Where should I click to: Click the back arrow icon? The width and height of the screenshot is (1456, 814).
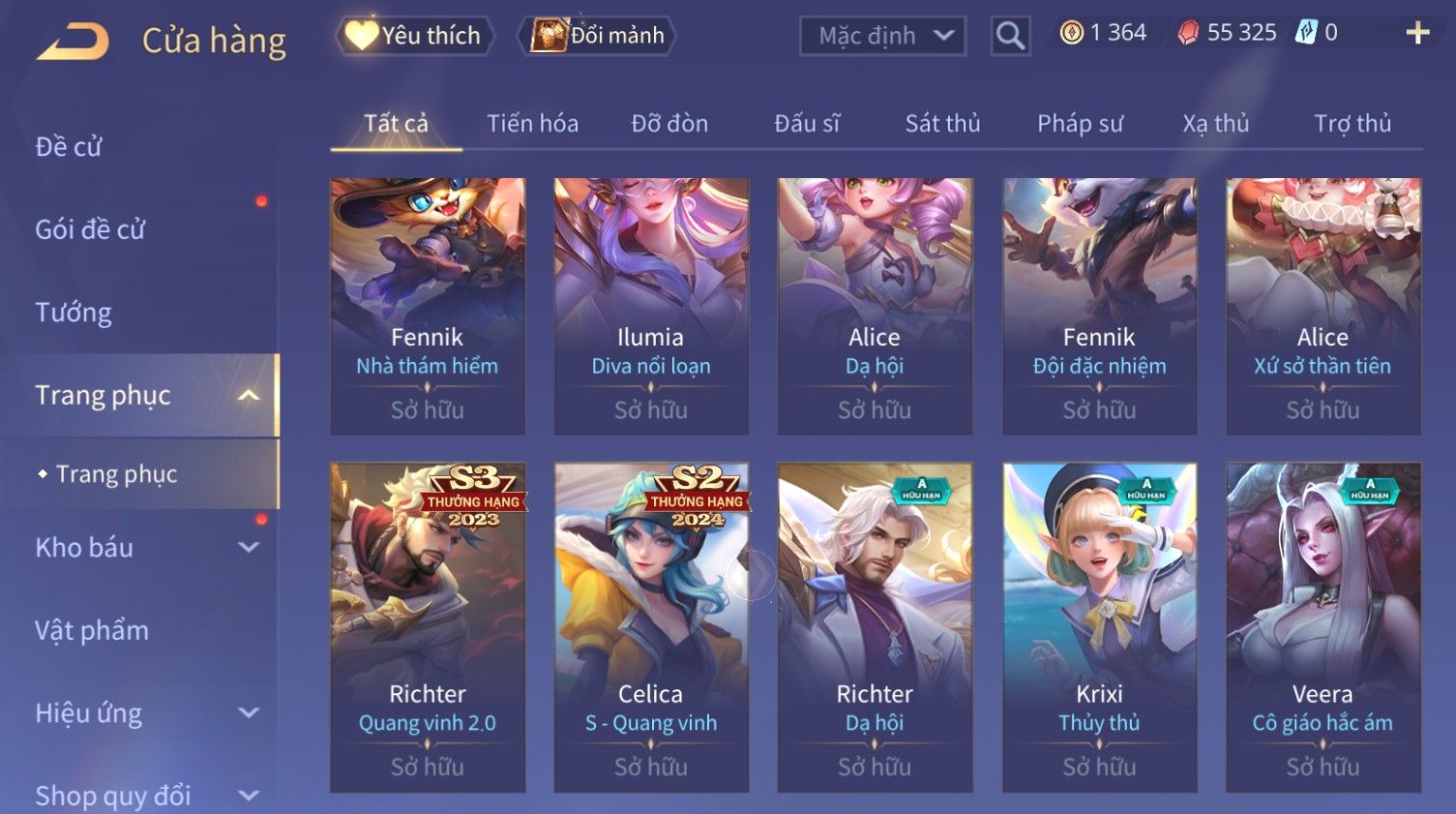[73, 41]
